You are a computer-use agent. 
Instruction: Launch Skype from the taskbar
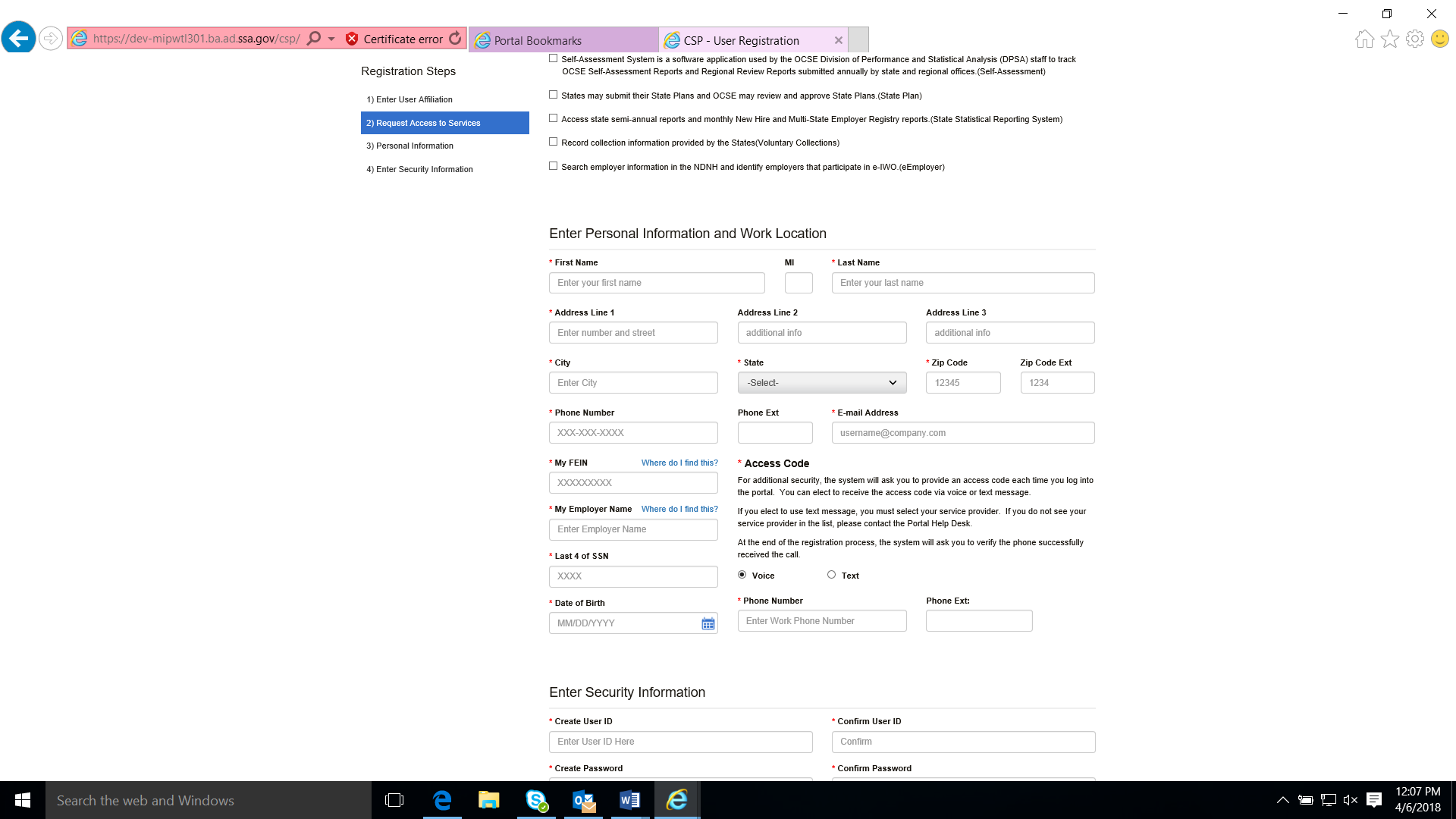click(x=536, y=800)
